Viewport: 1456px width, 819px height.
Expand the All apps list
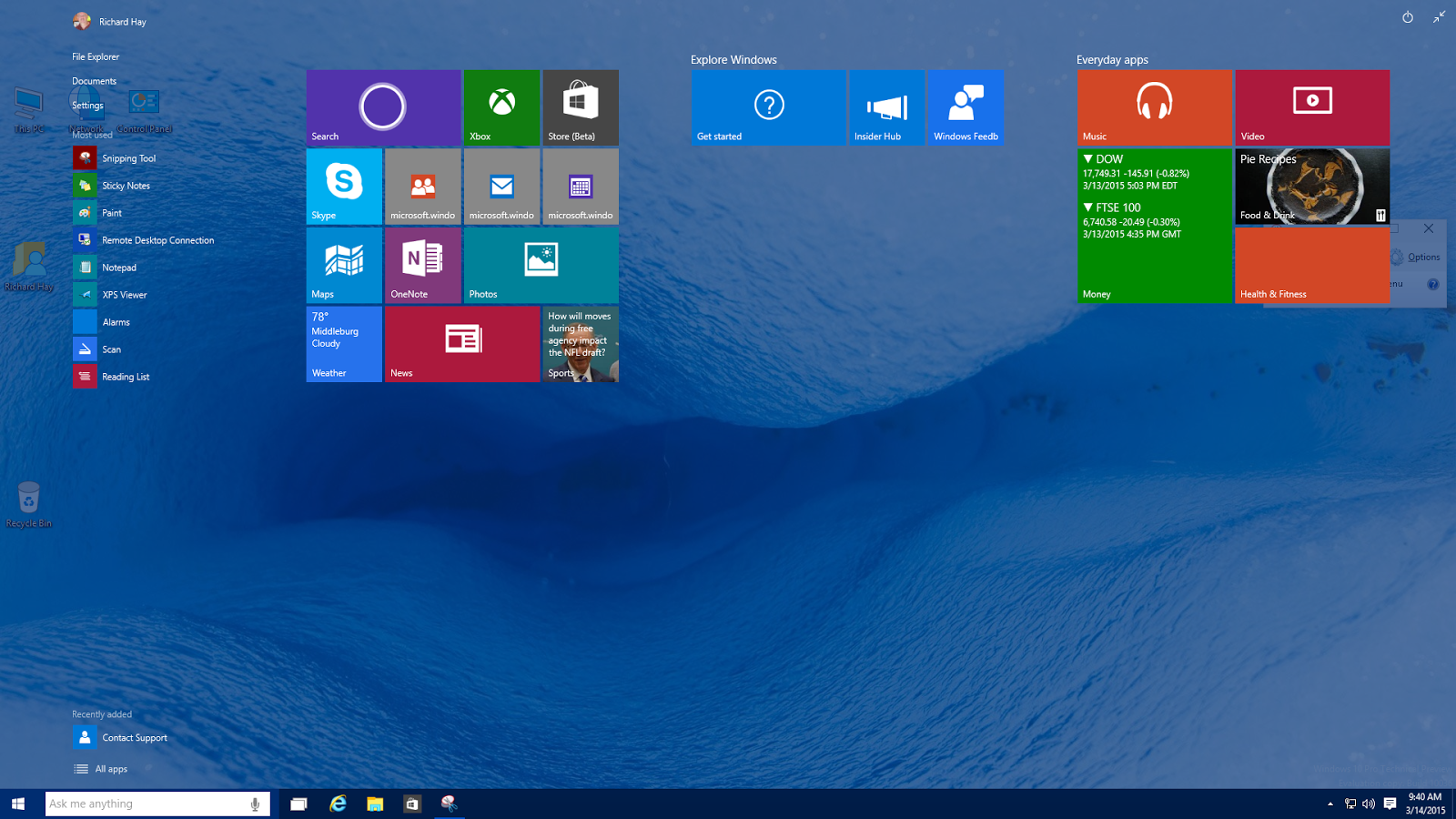pos(100,769)
